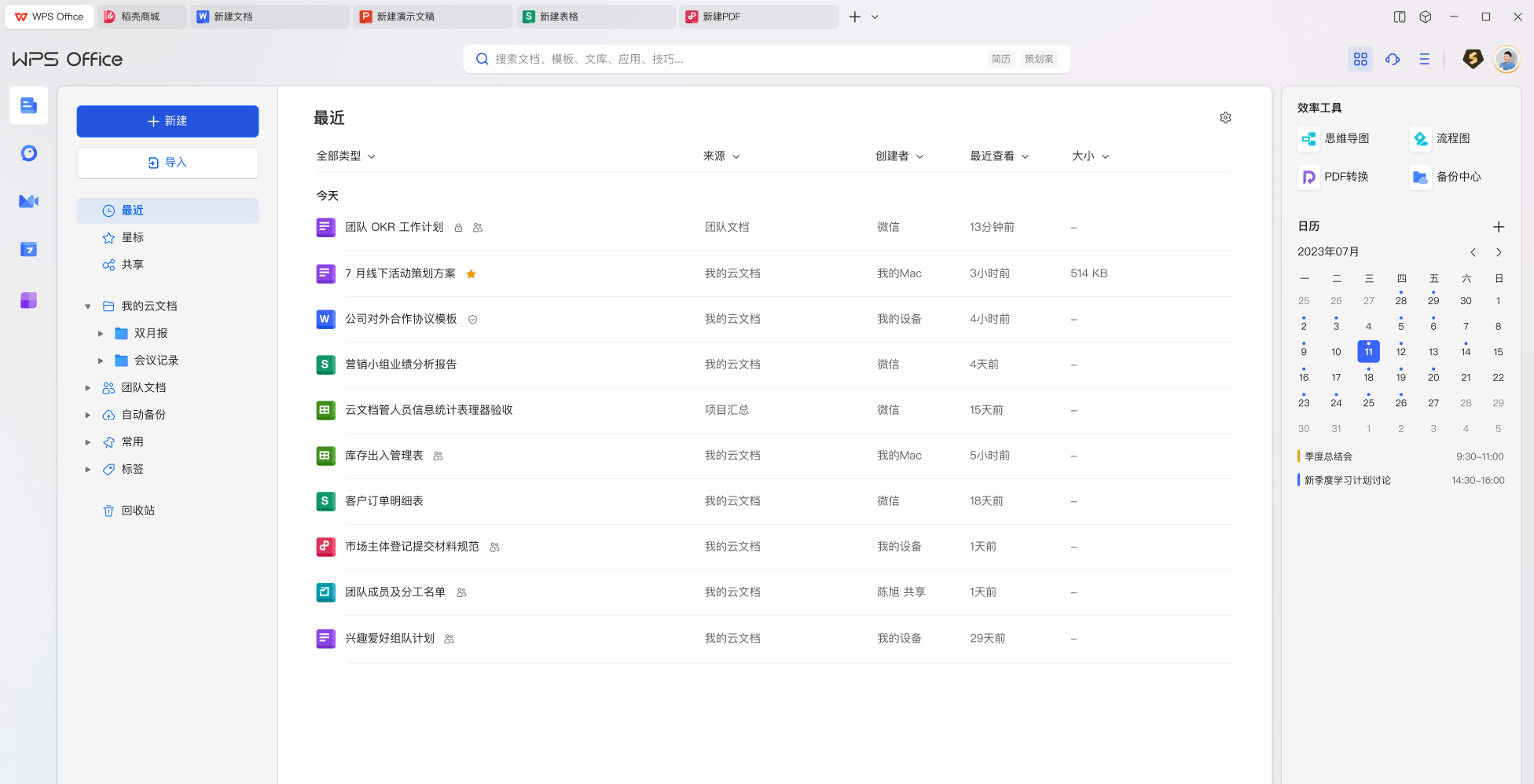Click the 导入 button
Viewport: 1534px width, 784px height.
(x=167, y=163)
